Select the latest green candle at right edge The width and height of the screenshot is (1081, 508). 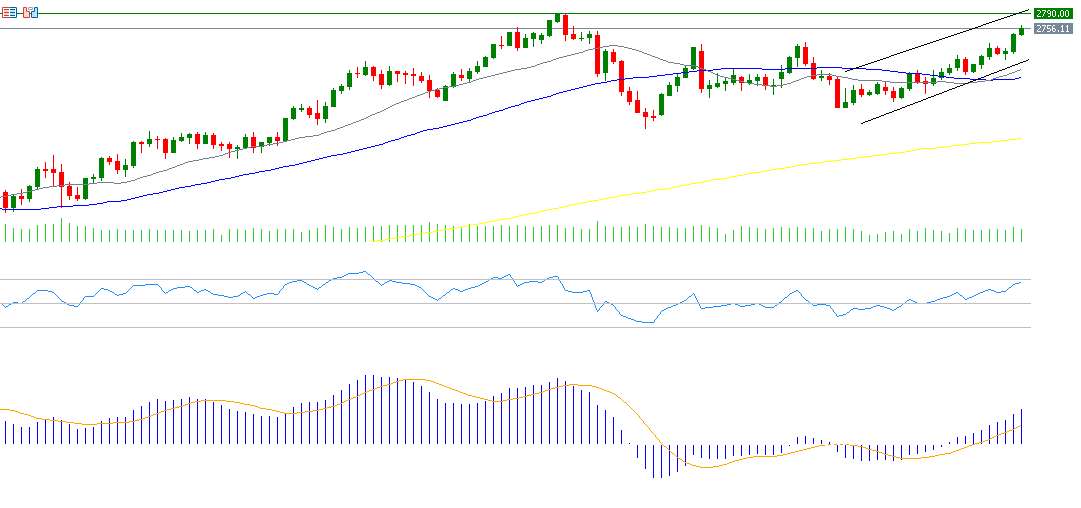(1021, 29)
